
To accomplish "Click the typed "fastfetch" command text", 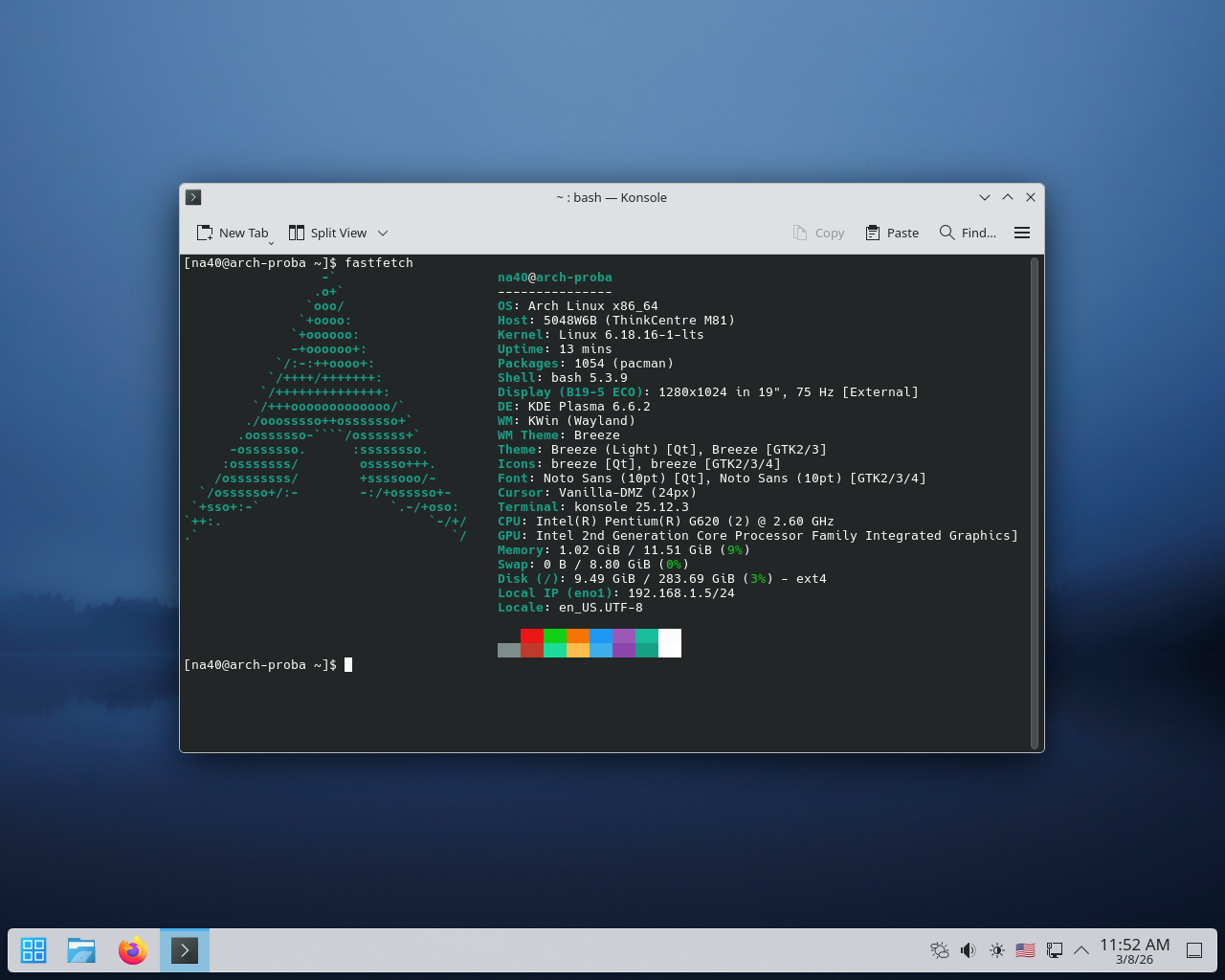I will point(379,263).
